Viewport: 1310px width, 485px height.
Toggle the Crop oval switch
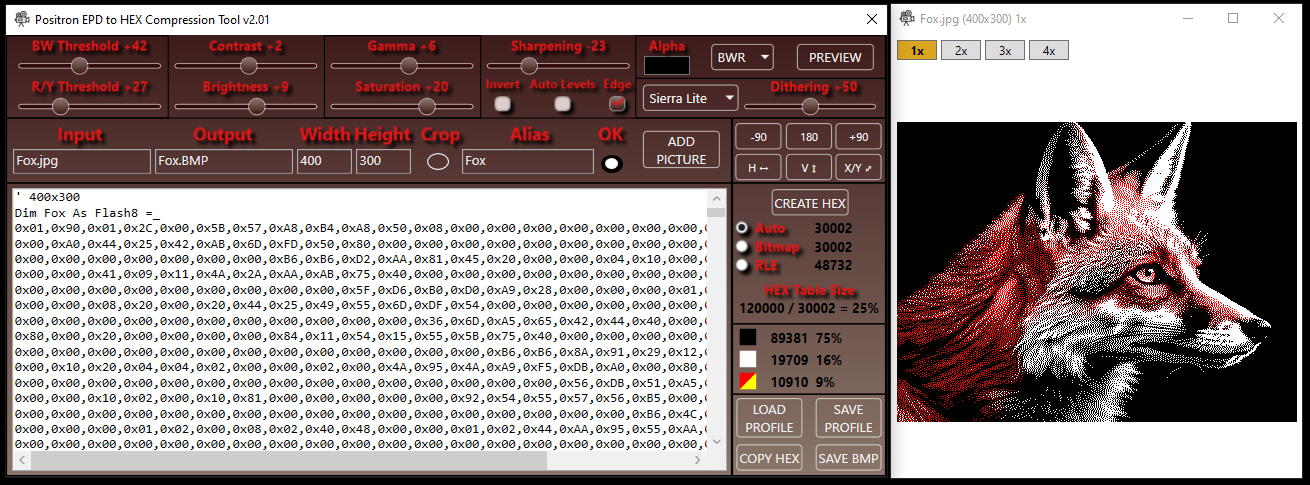[x=438, y=162]
